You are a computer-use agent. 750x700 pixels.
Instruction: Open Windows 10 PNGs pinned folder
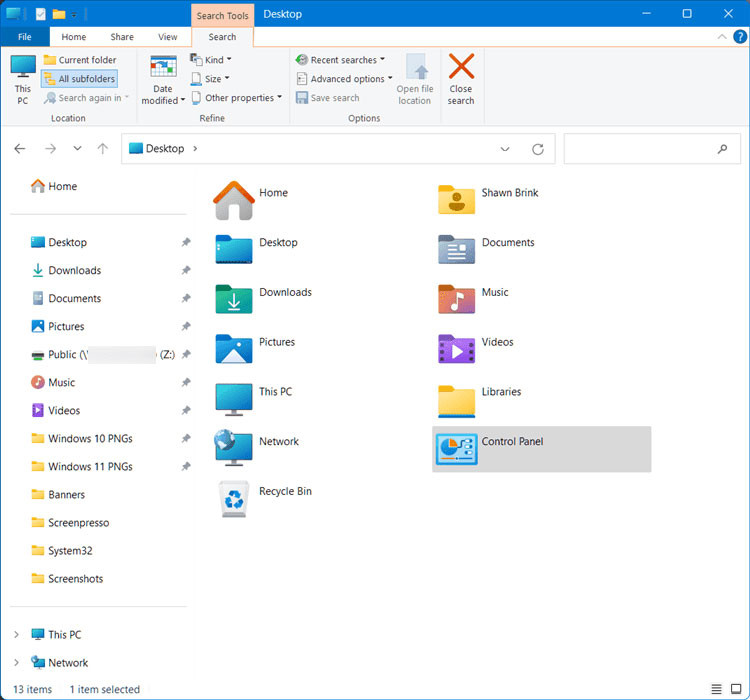click(x=81, y=438)
